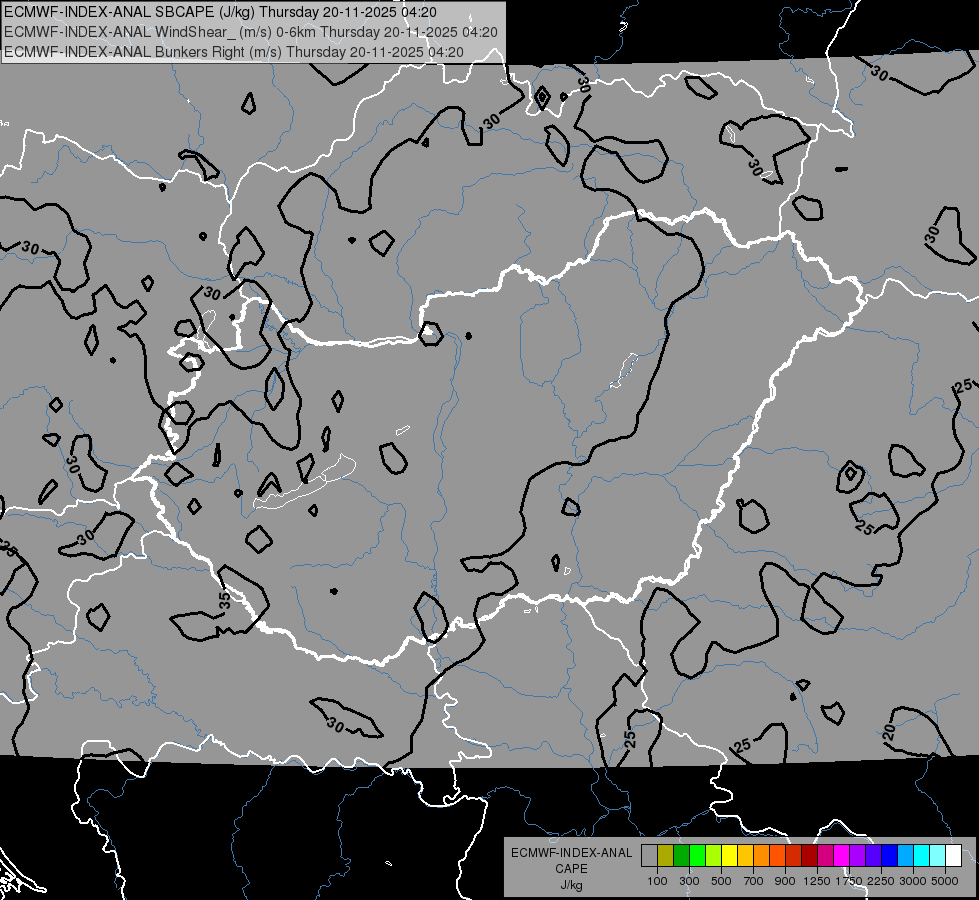Image resolution: width=979 pixels, height=900 pixels.
Task: Pick the dark red legend swatch
Action: [810, 855]
